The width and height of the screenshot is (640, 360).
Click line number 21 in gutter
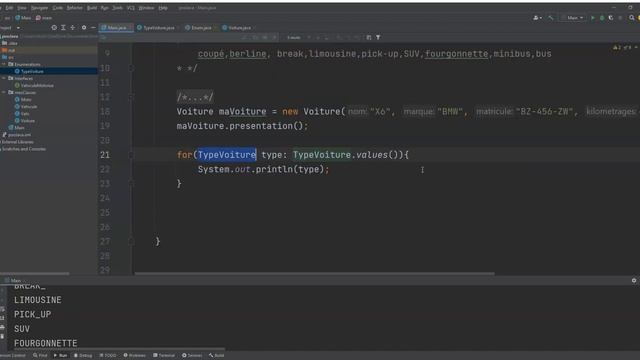click(x=105, y=155)
